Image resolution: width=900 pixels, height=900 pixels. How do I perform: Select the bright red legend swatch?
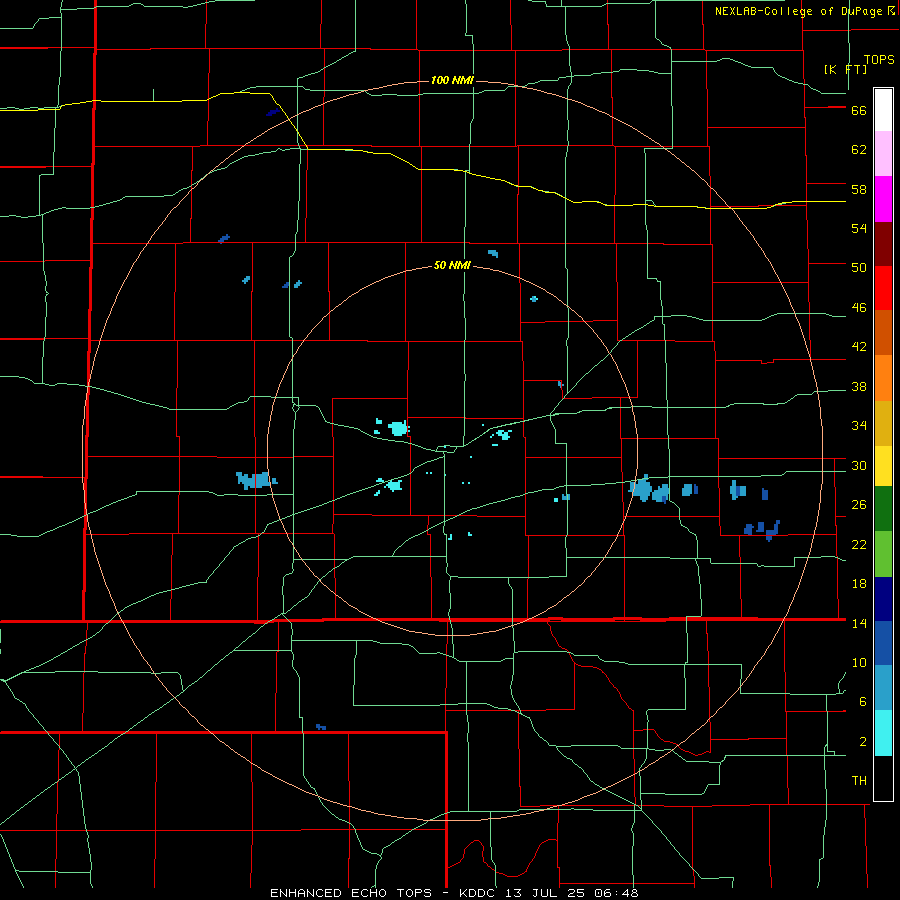[x=883, y=288]
